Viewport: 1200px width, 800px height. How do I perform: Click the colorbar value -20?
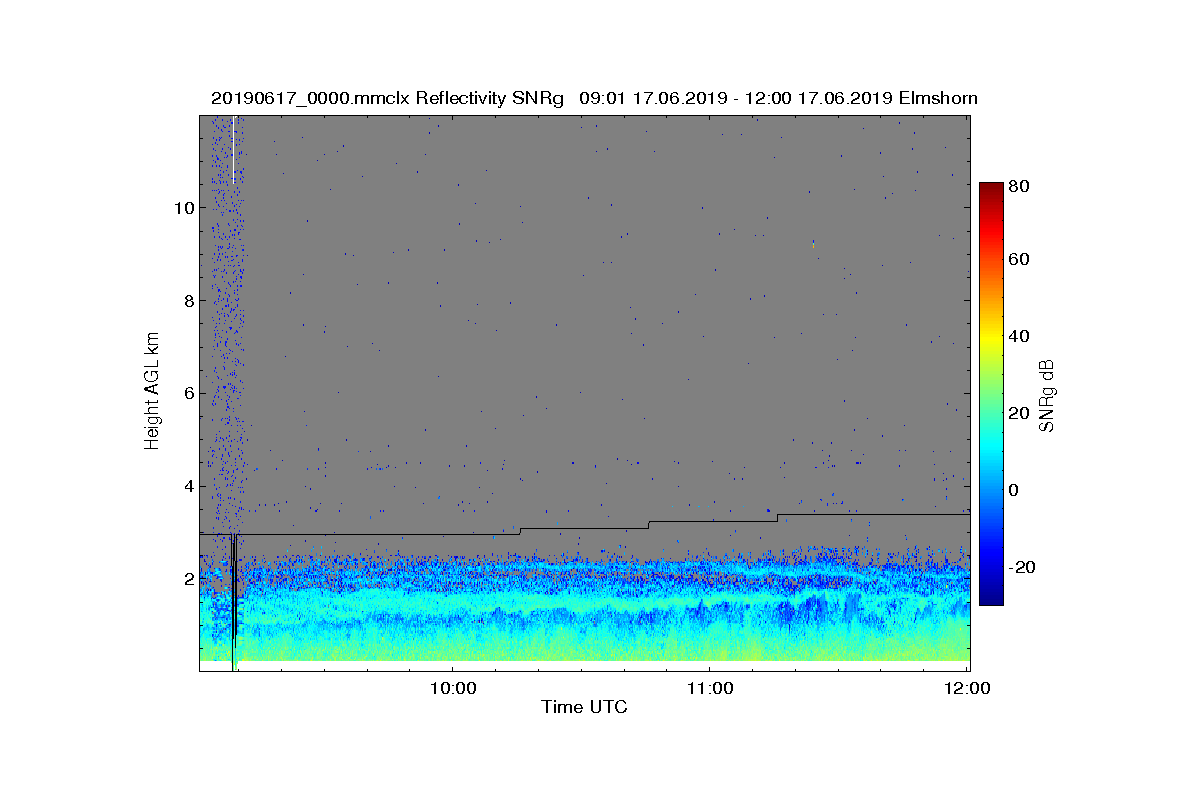click(1022, 567)
